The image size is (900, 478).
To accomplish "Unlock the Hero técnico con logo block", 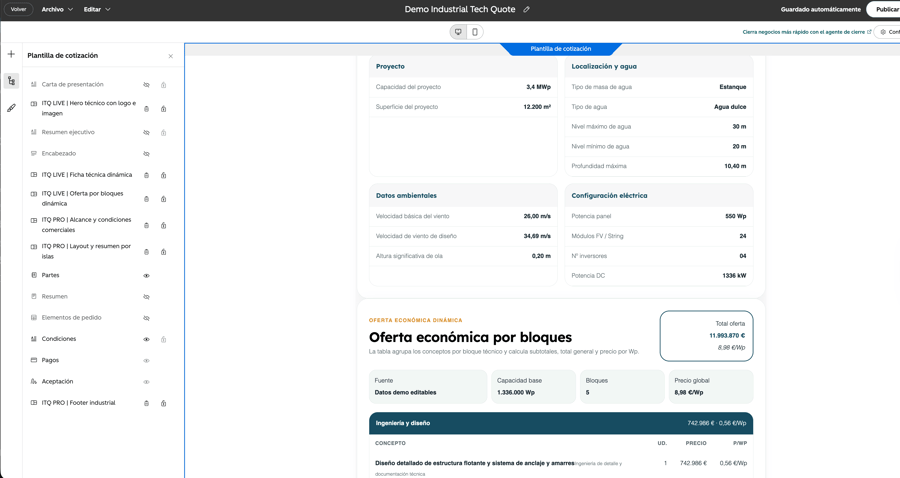I will pos(164,109).
